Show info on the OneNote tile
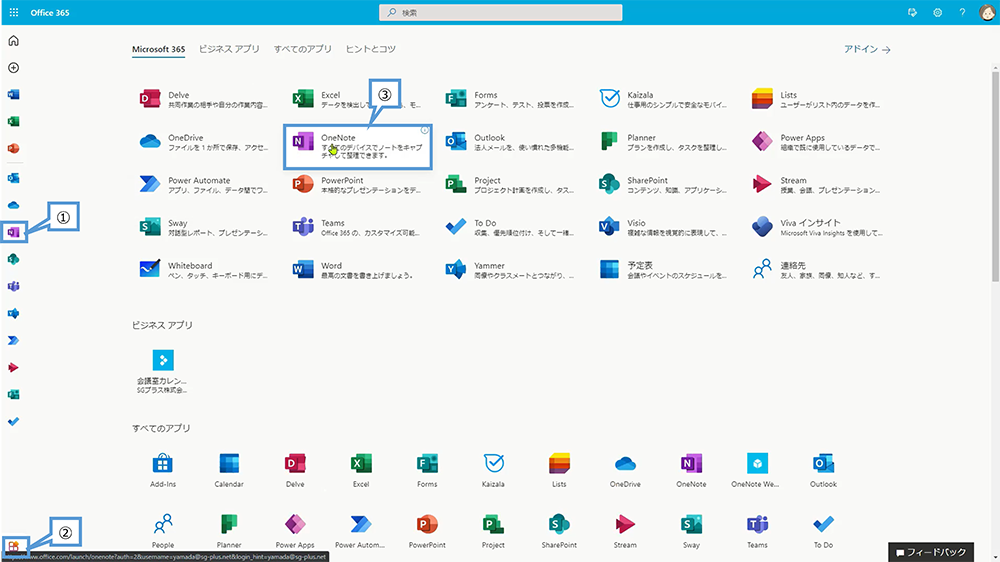 (x=425, y=130)
